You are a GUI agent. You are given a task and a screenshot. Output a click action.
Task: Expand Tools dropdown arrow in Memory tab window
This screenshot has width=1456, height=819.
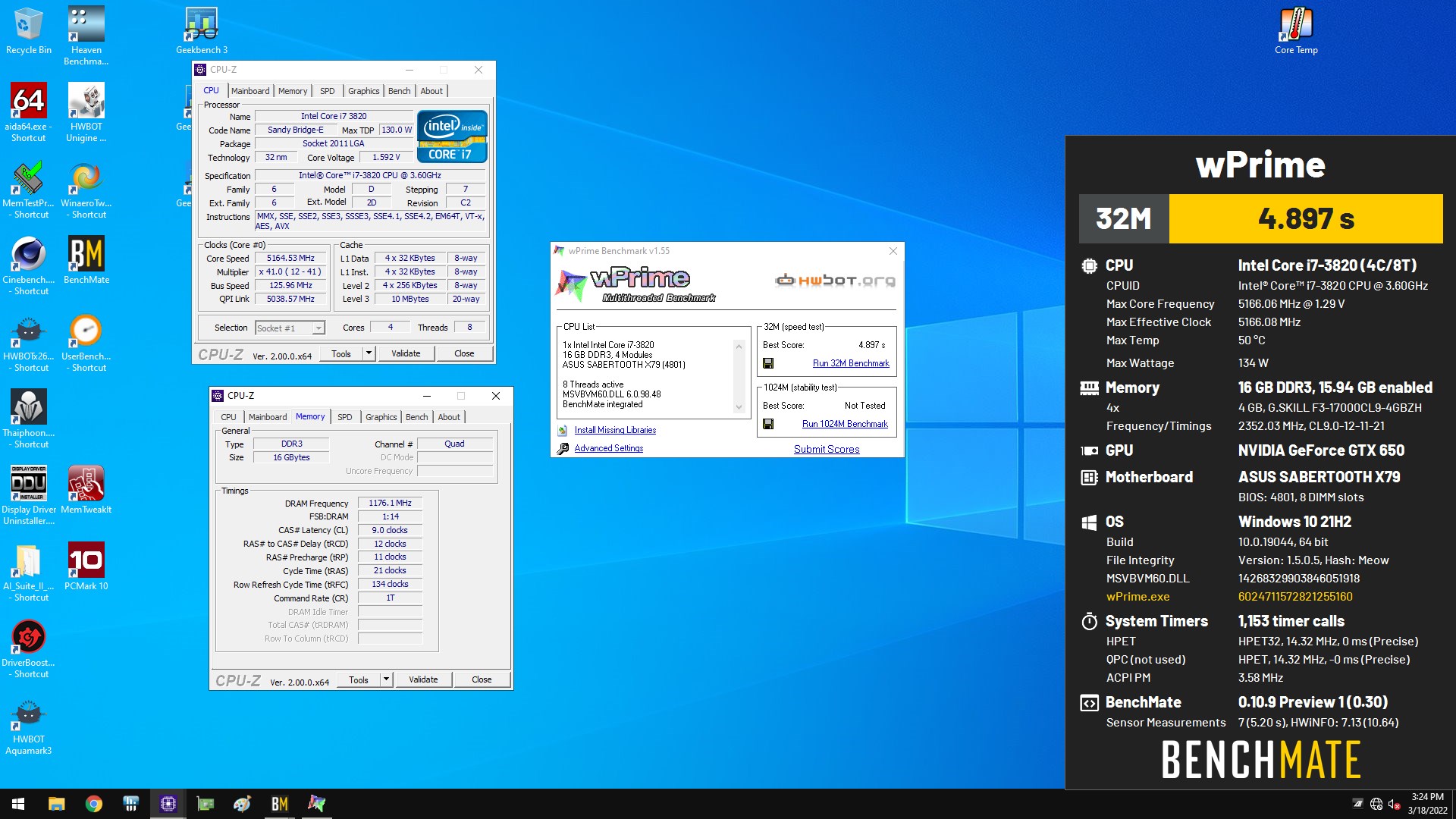[x=386, y=679]
